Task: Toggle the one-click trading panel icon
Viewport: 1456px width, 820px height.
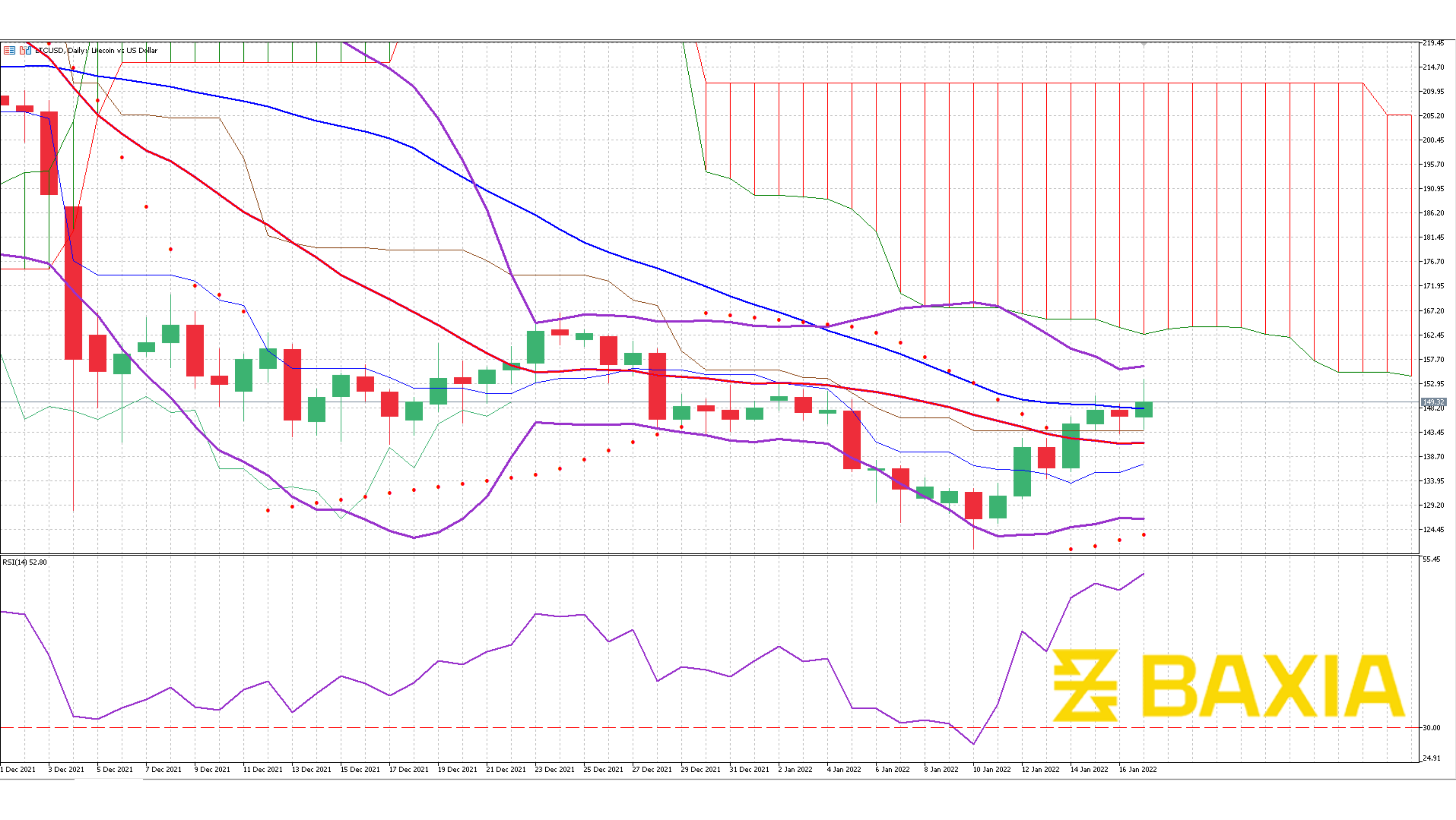Action: tap(25, 50)
